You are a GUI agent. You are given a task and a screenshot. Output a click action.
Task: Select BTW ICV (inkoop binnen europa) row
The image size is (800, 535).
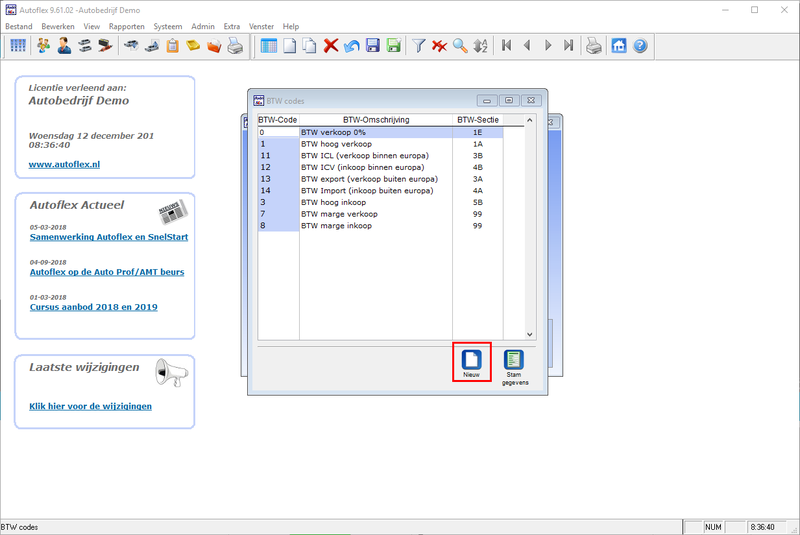pos(380,168)
